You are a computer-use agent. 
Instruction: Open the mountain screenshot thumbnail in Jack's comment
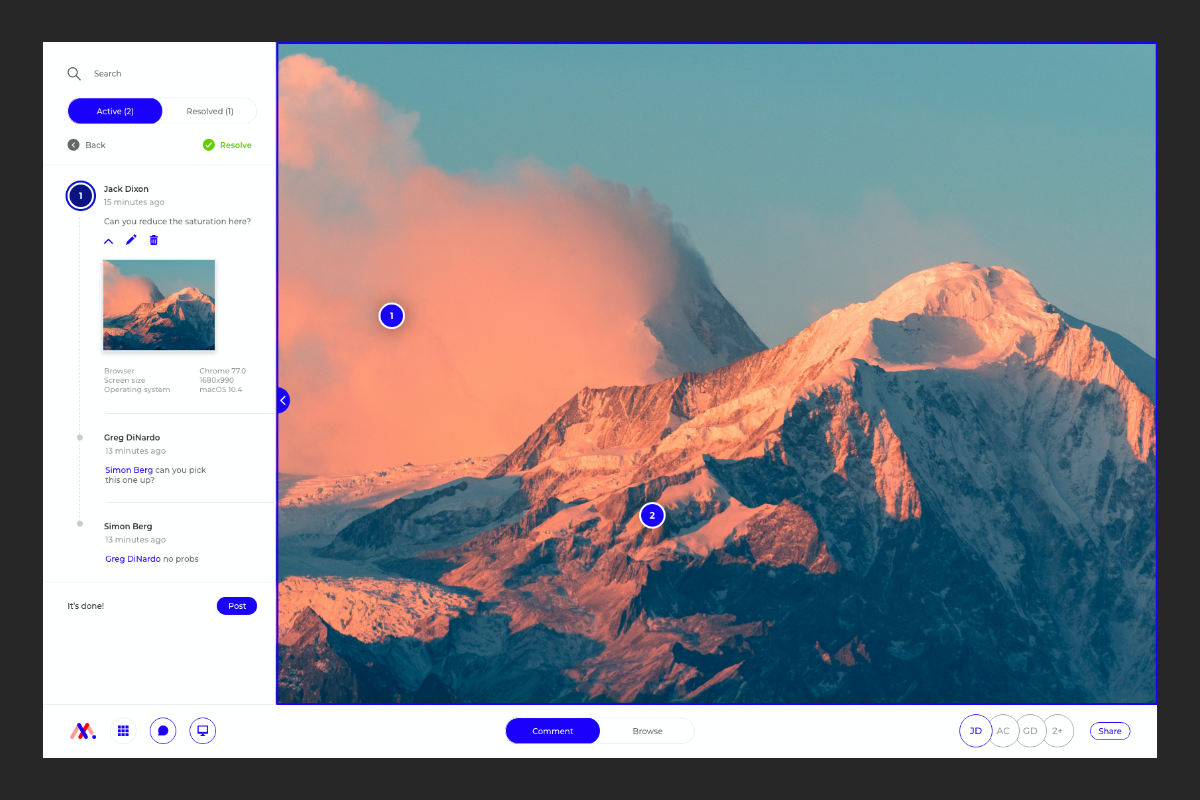tap(158, 304)
